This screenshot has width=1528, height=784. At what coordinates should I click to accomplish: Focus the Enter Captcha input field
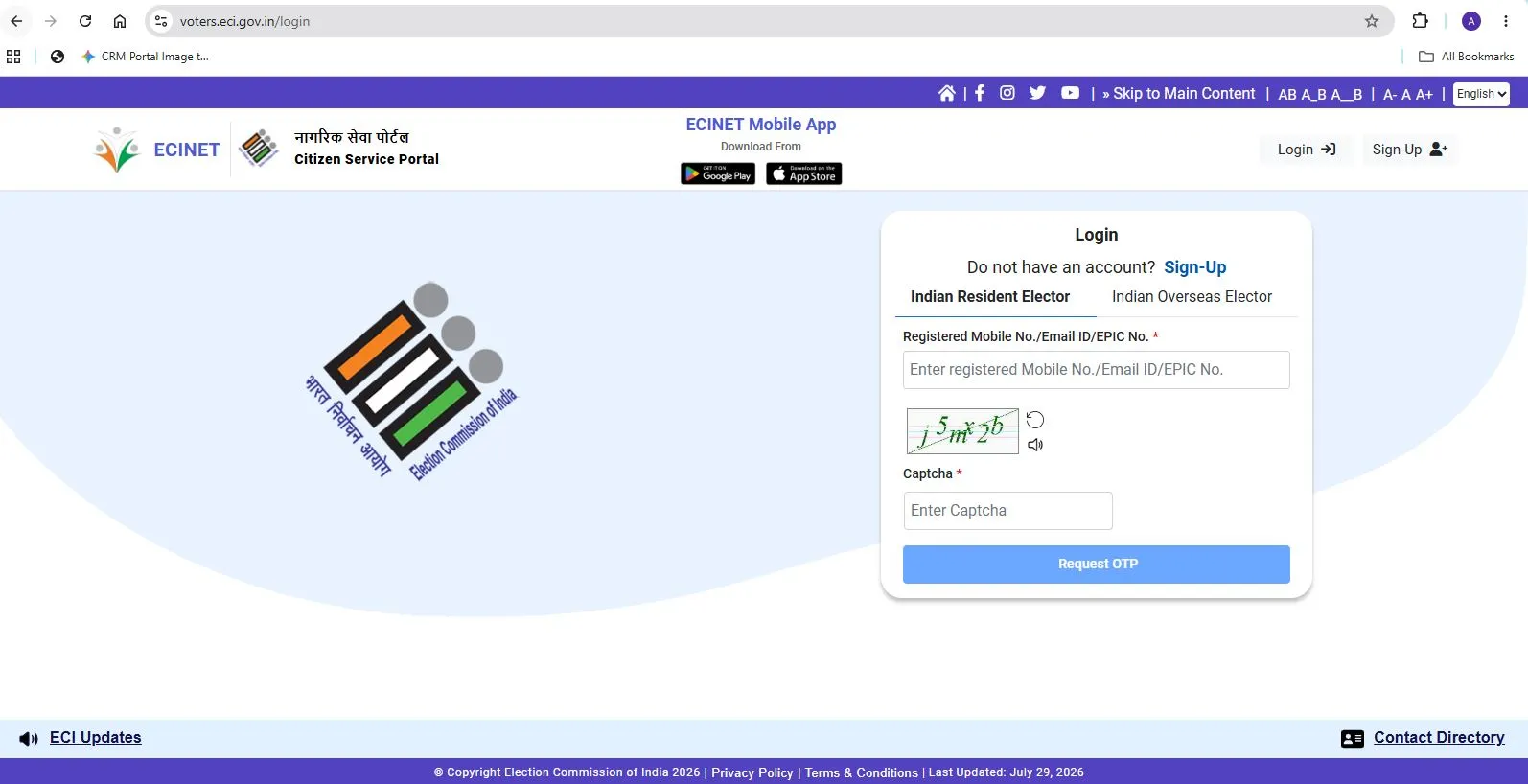click(1007, 511)
